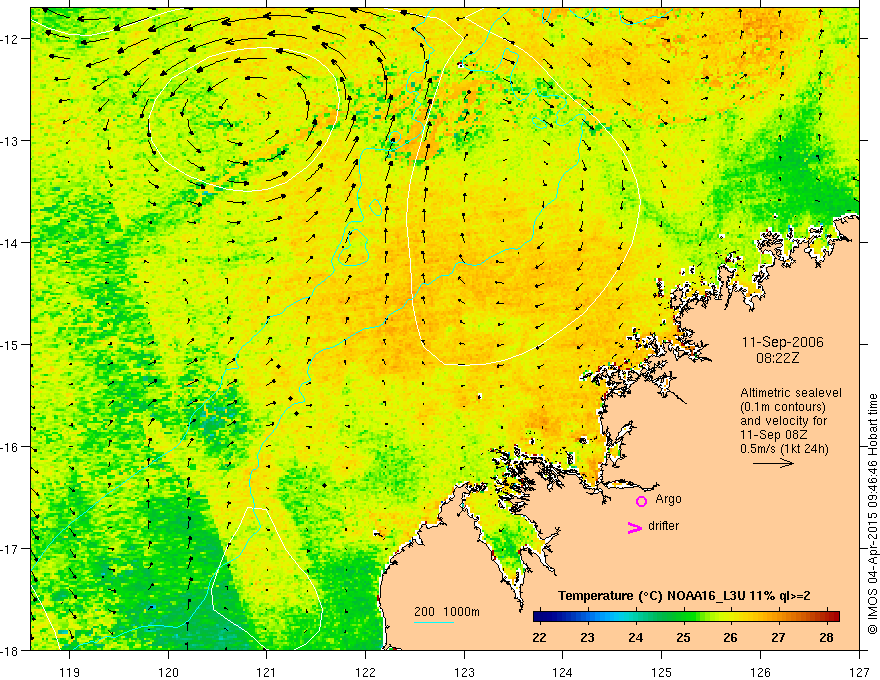This screenshot has height=680, width=880.
Task: Click the longitude '124' axis label
Action: [562, 672]
